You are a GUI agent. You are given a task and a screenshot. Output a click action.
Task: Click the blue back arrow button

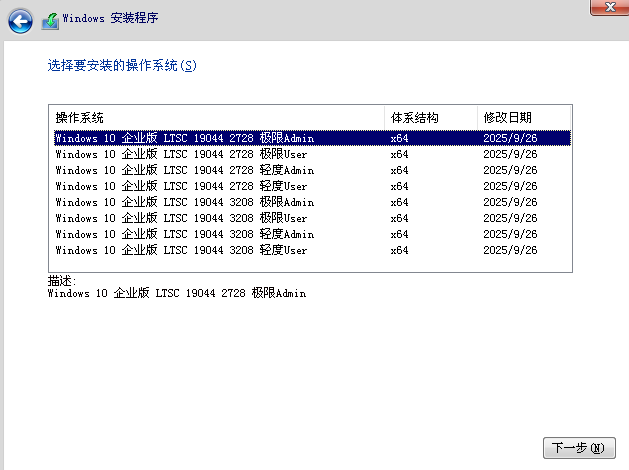click(21, 19)
